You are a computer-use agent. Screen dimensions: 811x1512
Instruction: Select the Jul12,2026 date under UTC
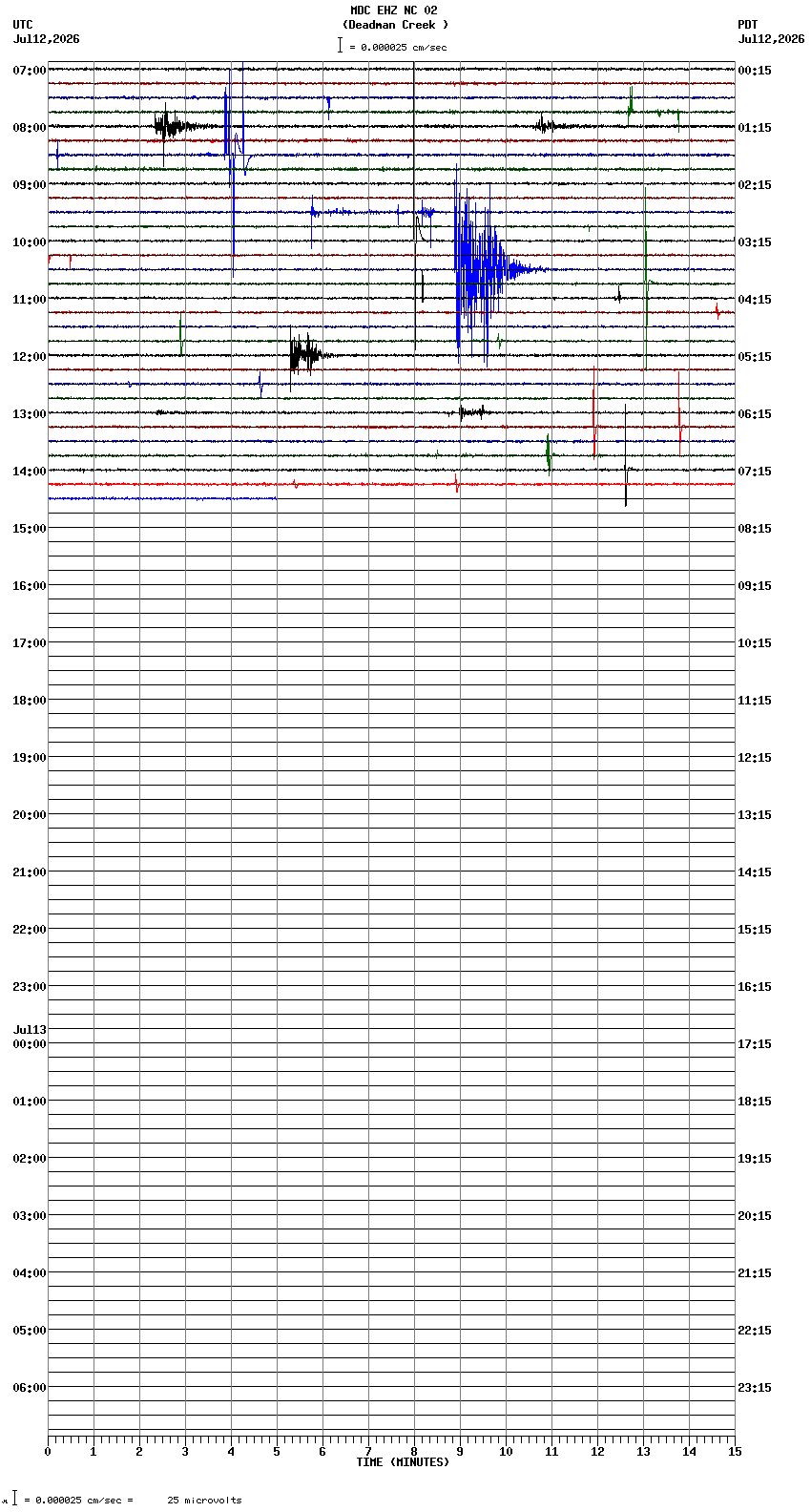(47, 39)
